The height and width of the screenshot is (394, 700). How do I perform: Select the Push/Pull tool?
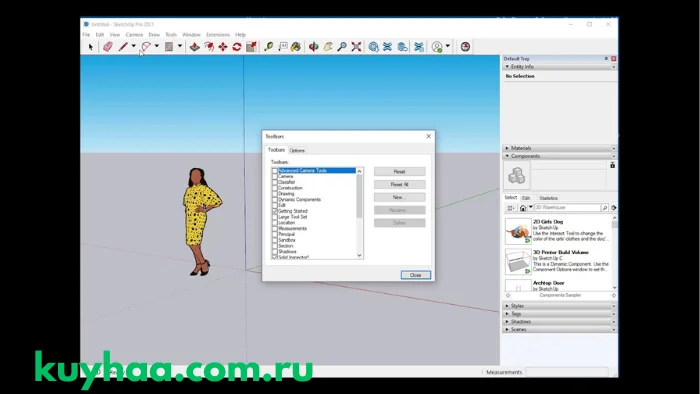pyautogui.click(x=195, y=47)
